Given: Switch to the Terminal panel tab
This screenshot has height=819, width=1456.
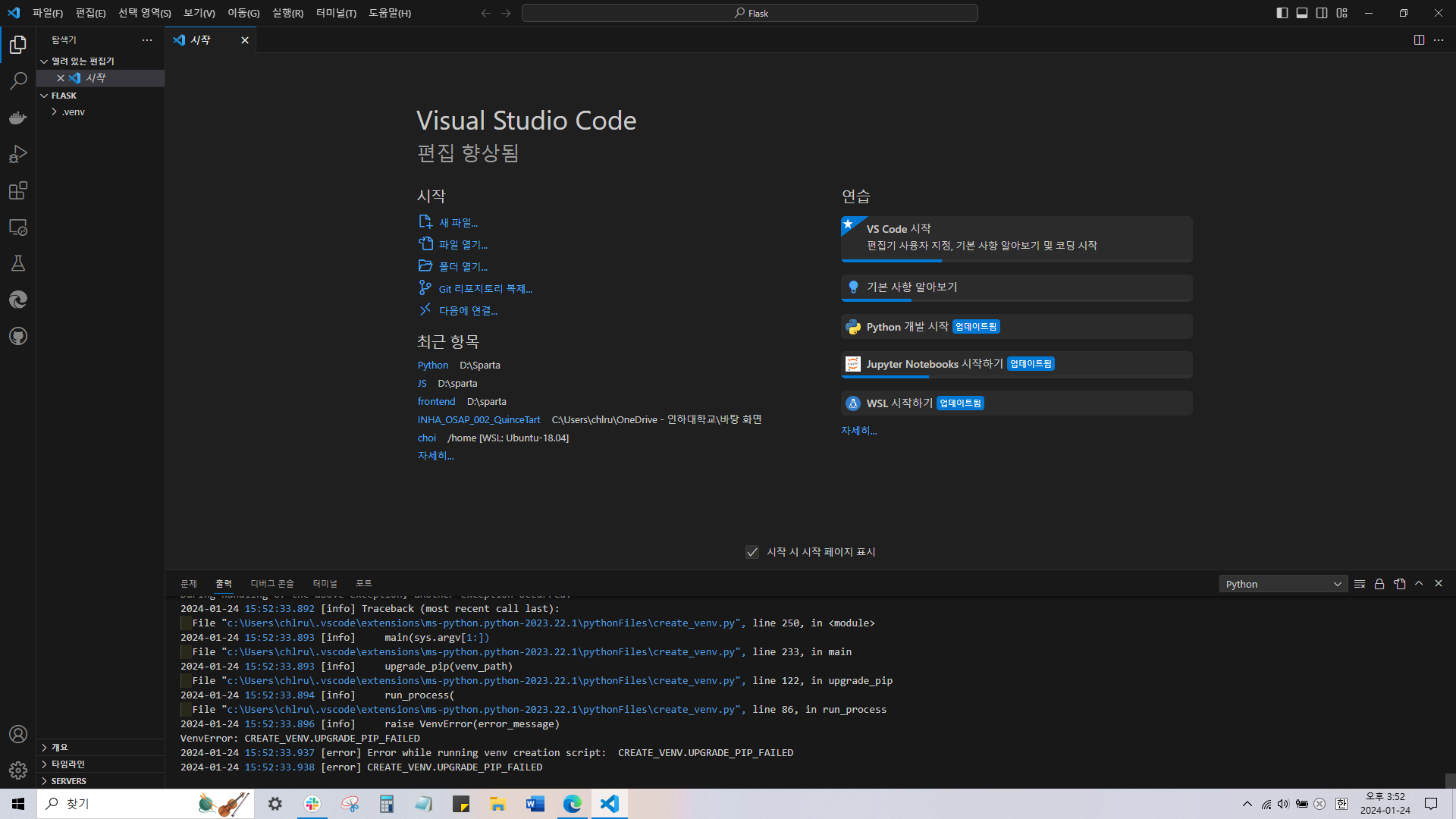Looking at the screenshot, I should 325,584.
